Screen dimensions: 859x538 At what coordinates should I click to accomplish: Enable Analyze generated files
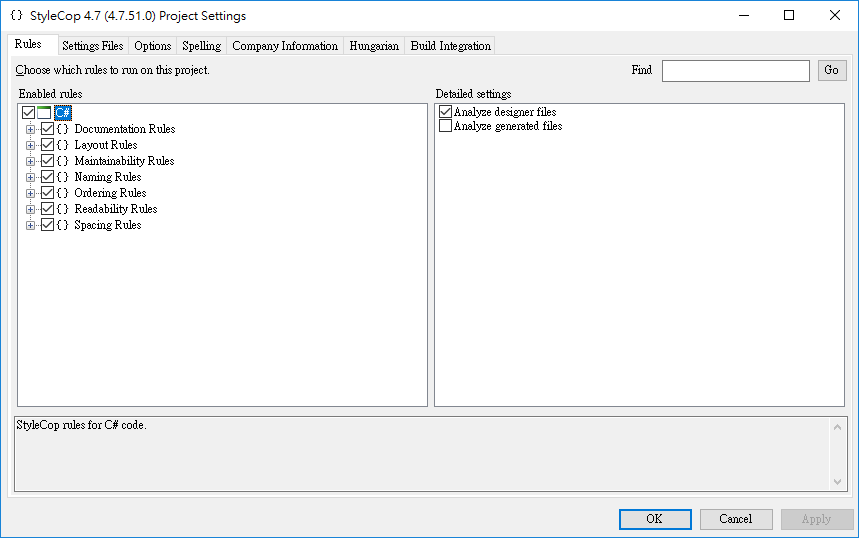click(x=445, y=126)
